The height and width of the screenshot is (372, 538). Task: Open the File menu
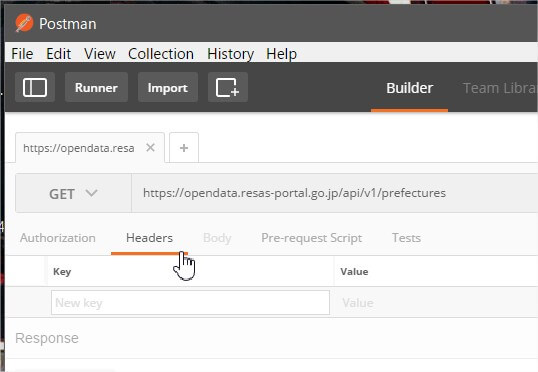[22, 54]
